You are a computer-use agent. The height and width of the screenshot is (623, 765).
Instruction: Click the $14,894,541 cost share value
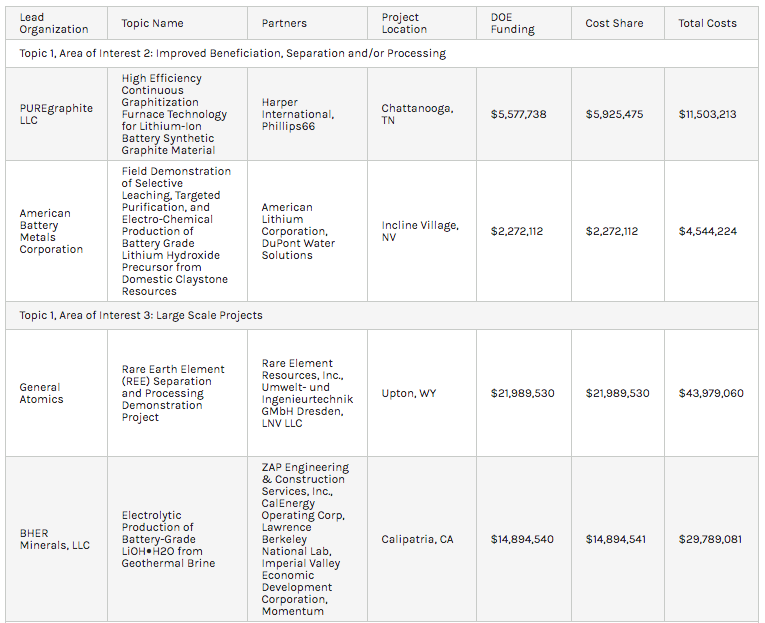616,539
